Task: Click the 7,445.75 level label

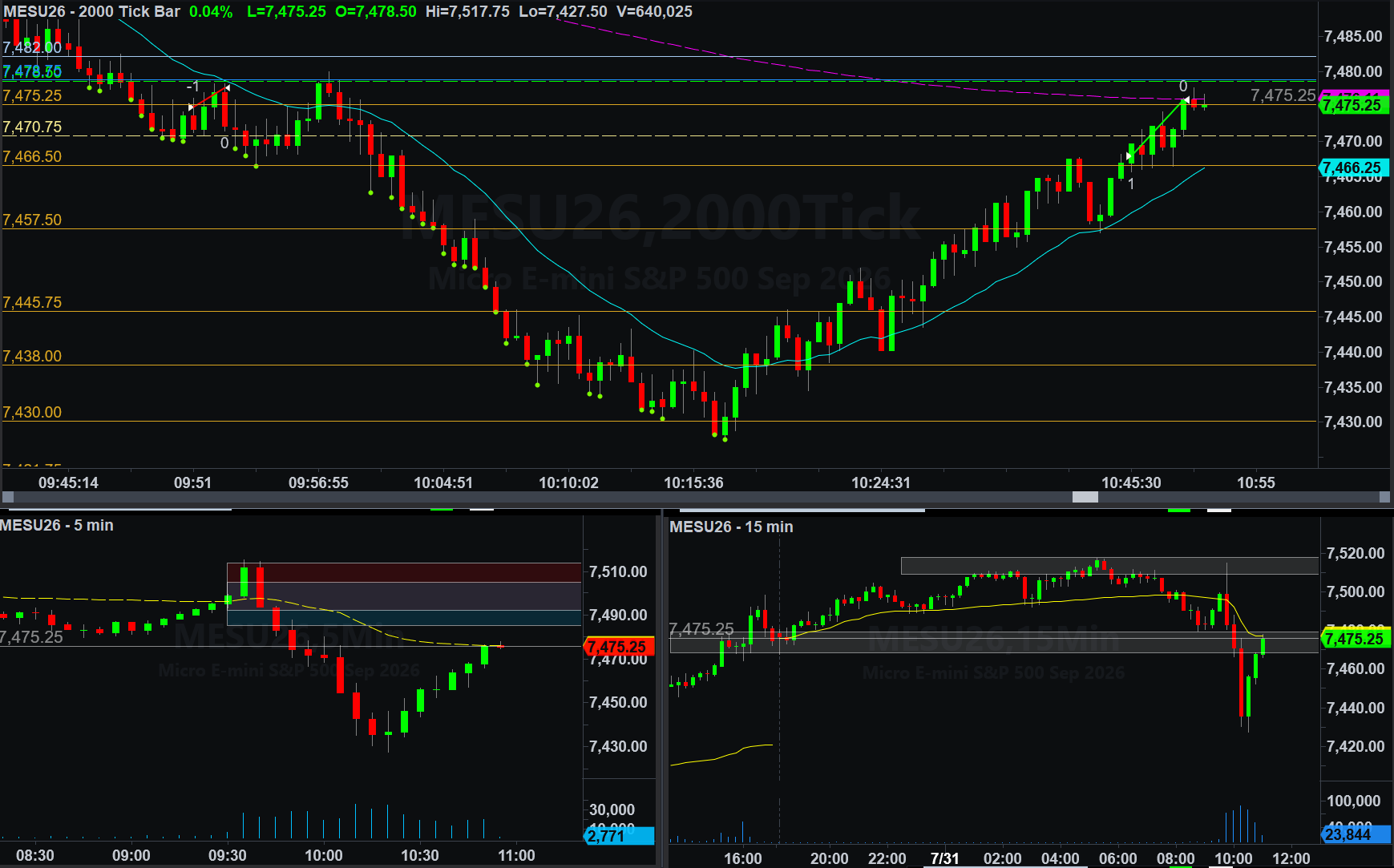Action: [x=32, y=303]
